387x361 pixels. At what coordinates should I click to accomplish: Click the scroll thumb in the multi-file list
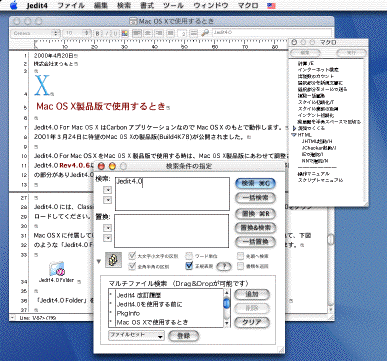click(x=226, y=304)
